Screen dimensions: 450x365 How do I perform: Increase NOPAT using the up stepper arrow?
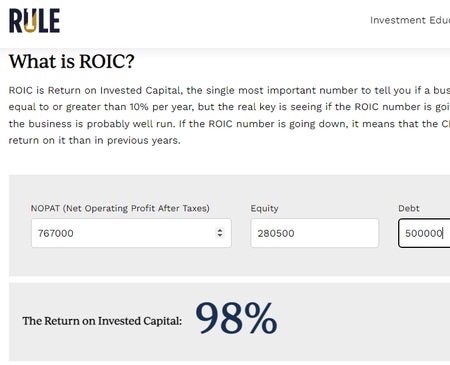(x=220, y=230)
